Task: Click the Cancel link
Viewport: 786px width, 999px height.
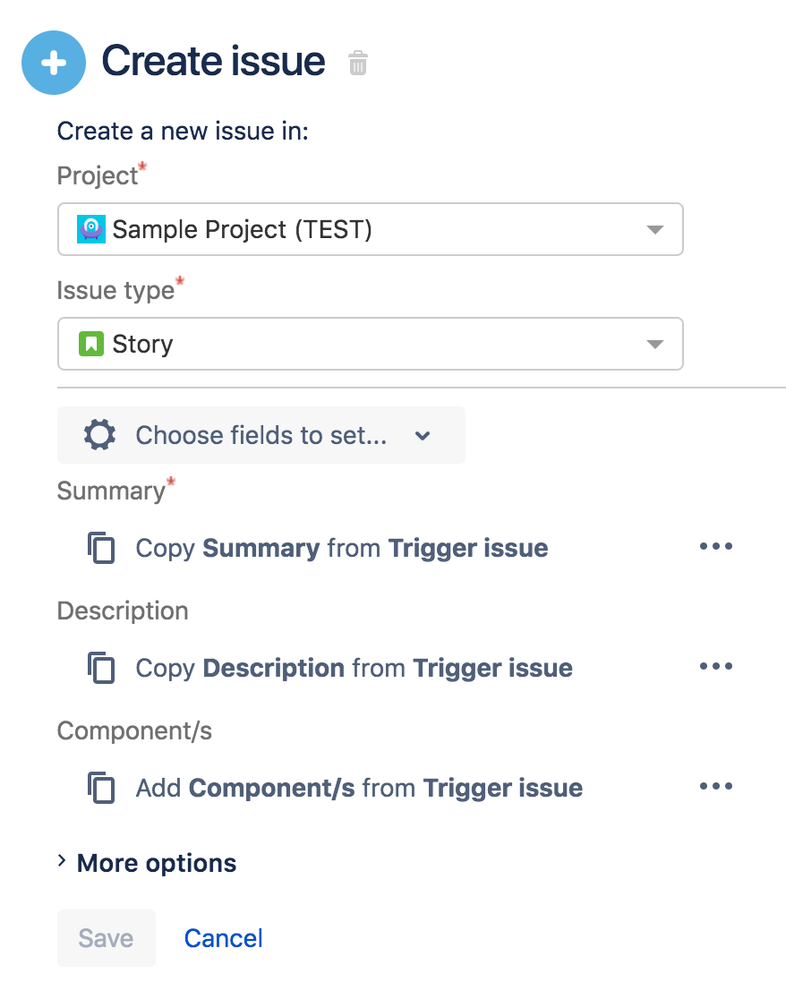Action: [223, 938]
